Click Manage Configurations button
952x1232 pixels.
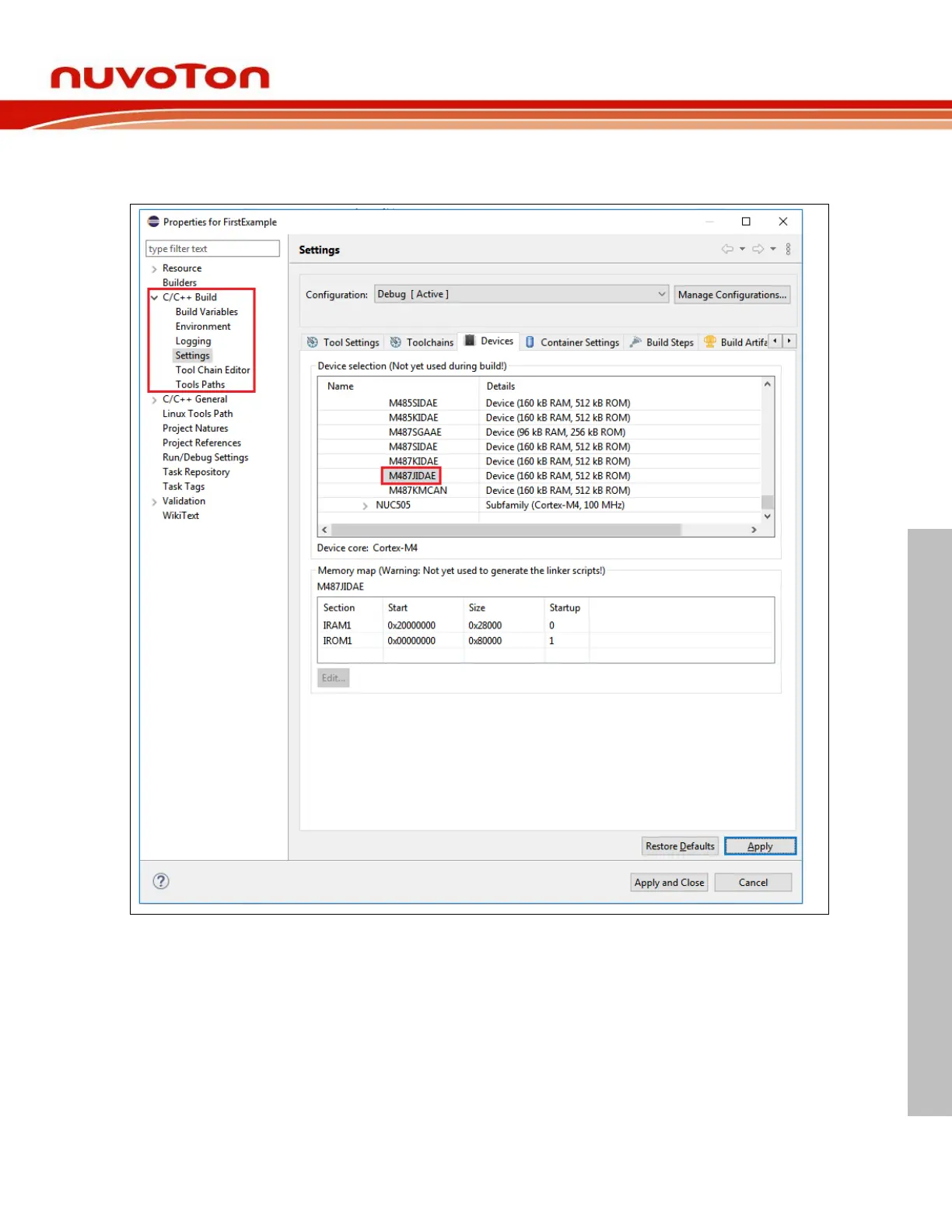click(x=732, y=295)
